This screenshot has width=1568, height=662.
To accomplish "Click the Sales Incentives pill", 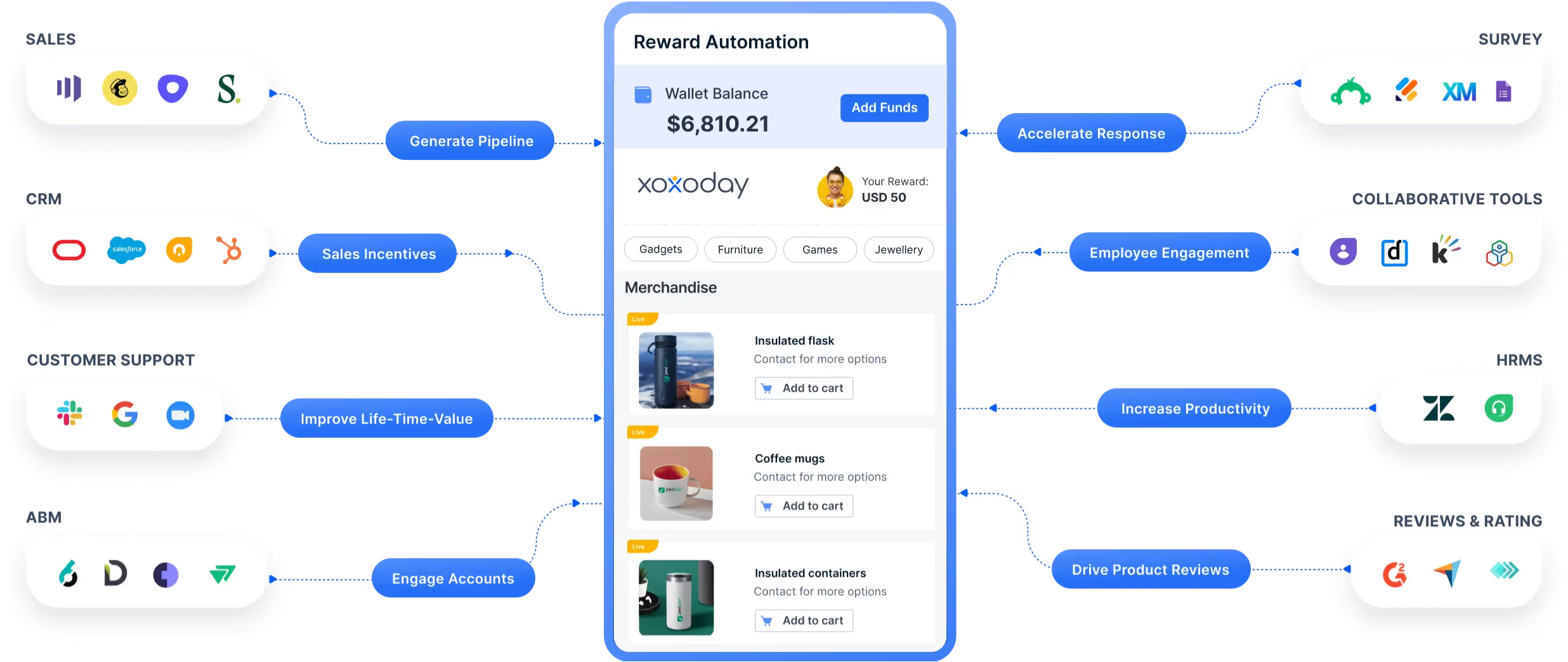I will (378, 254).
